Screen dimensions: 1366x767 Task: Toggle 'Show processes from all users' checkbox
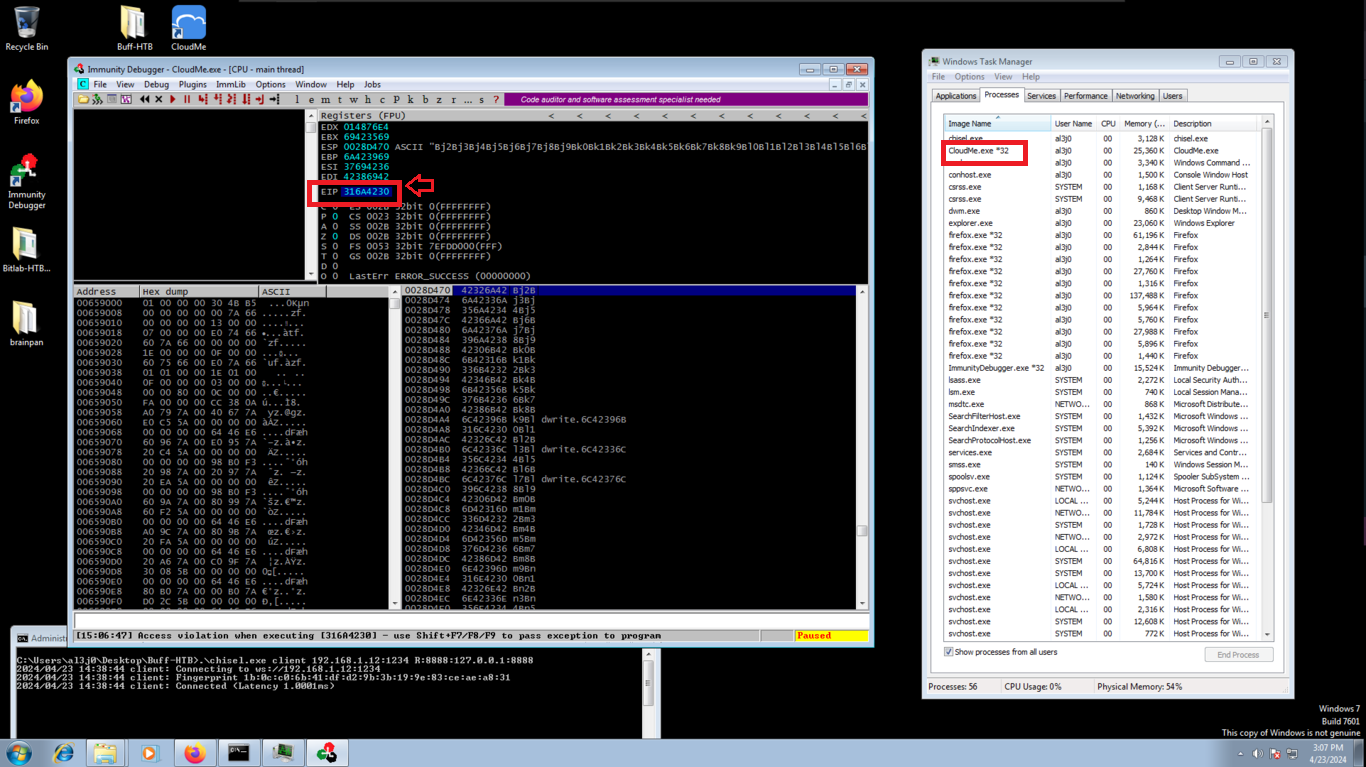pyautogui.click(x=949, y=652)
